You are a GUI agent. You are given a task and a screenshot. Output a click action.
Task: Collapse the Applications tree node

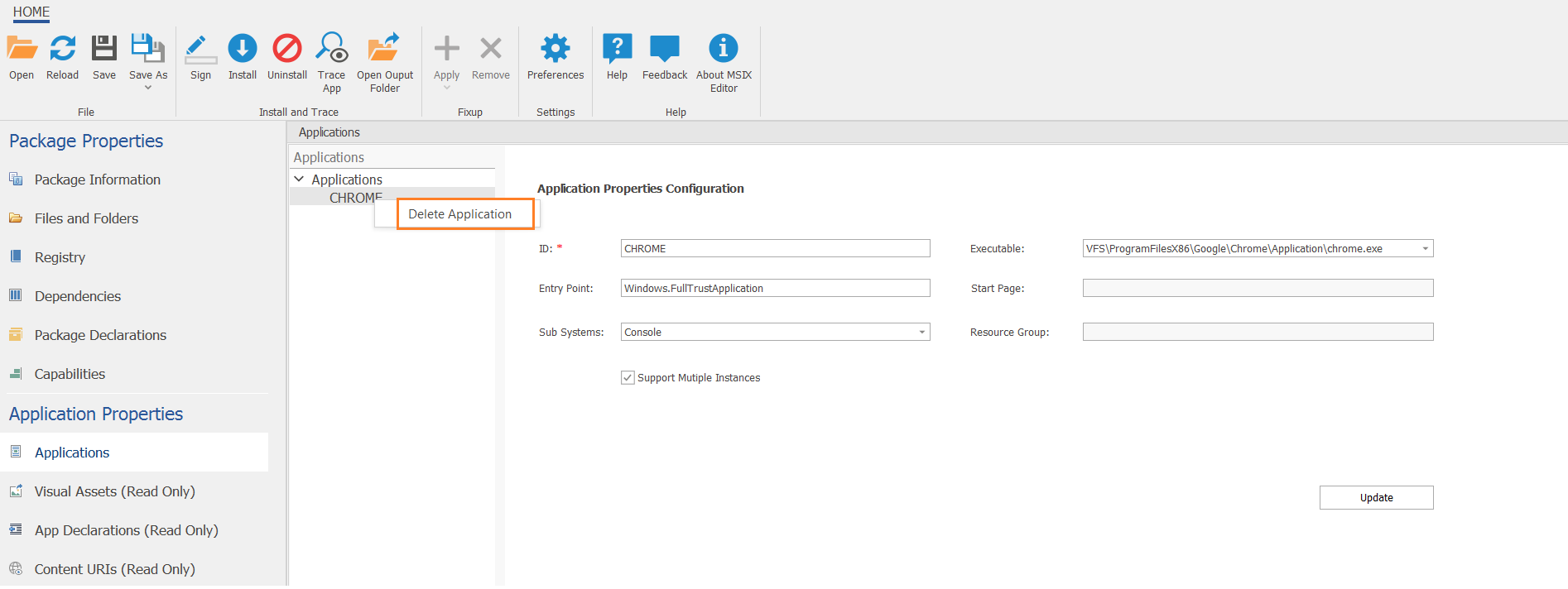point(299,180)
